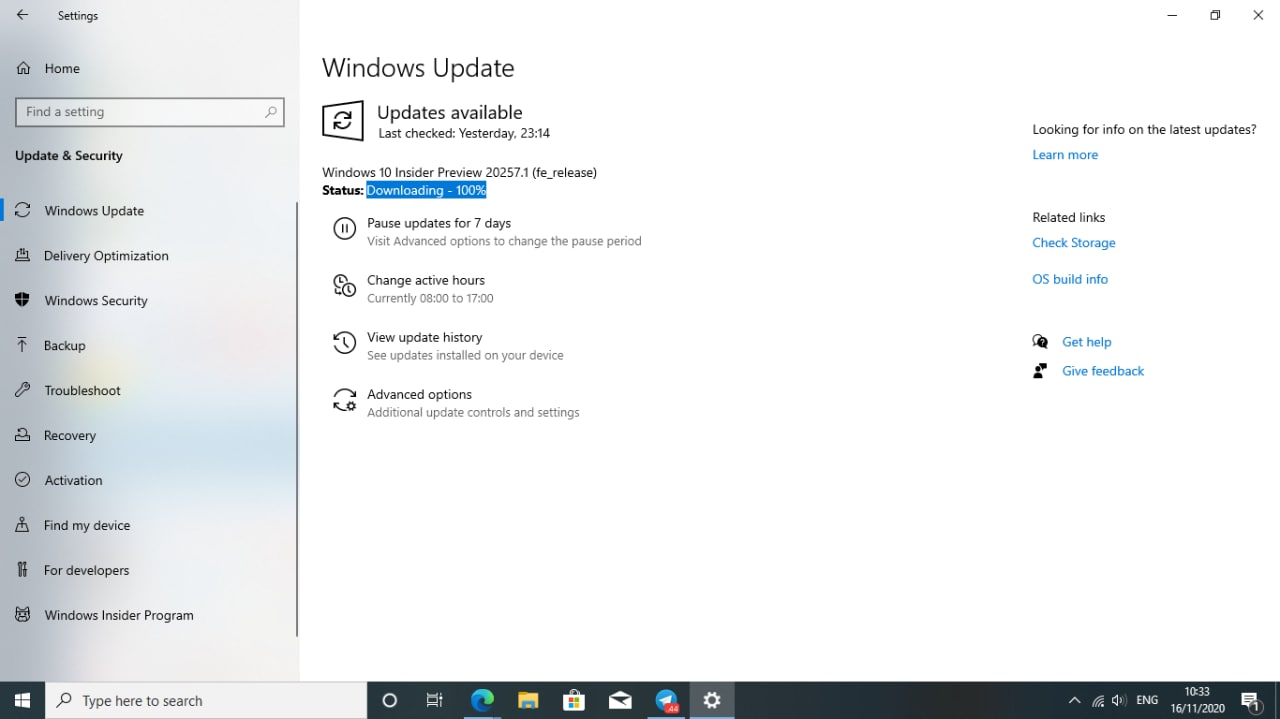Click the Find my device icon
Screen dimensions: 1280x719
22,525
